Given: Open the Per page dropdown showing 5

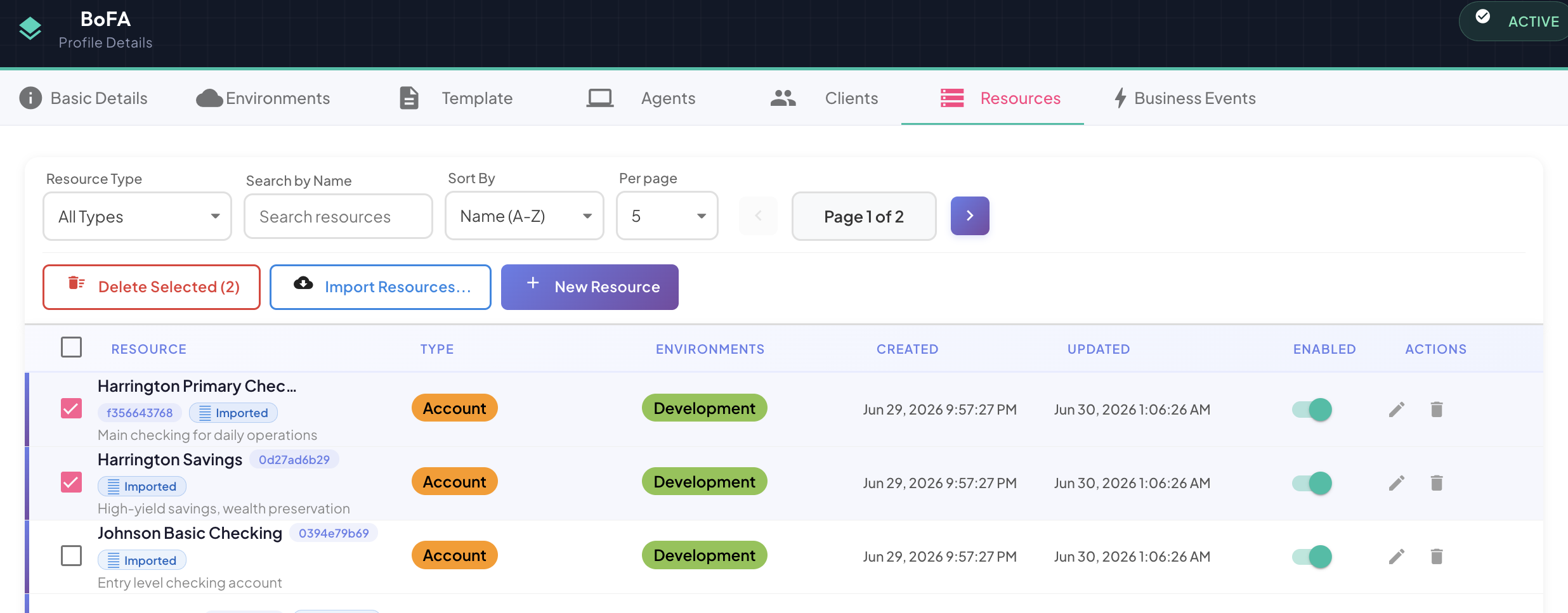Looking at the screenshot, I should tap(667, 216).
